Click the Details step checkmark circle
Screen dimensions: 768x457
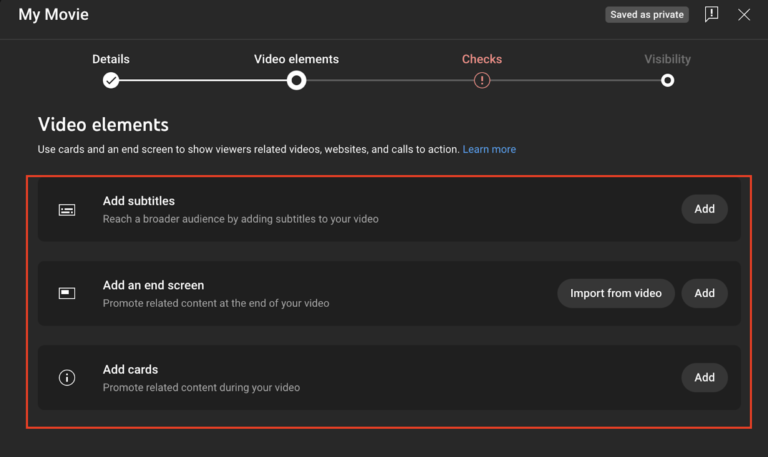click(x=111, y=80)
